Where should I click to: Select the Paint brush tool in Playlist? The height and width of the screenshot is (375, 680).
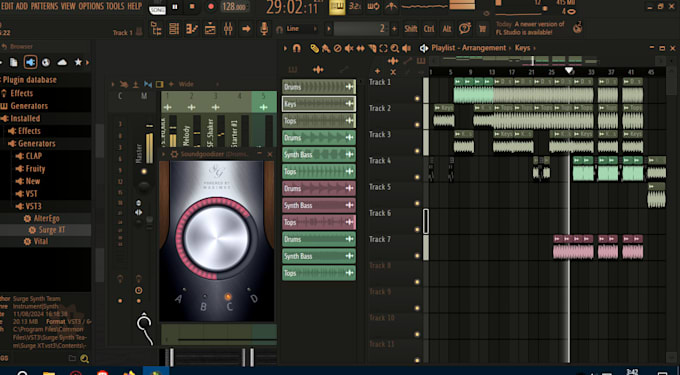click(326, 48)
